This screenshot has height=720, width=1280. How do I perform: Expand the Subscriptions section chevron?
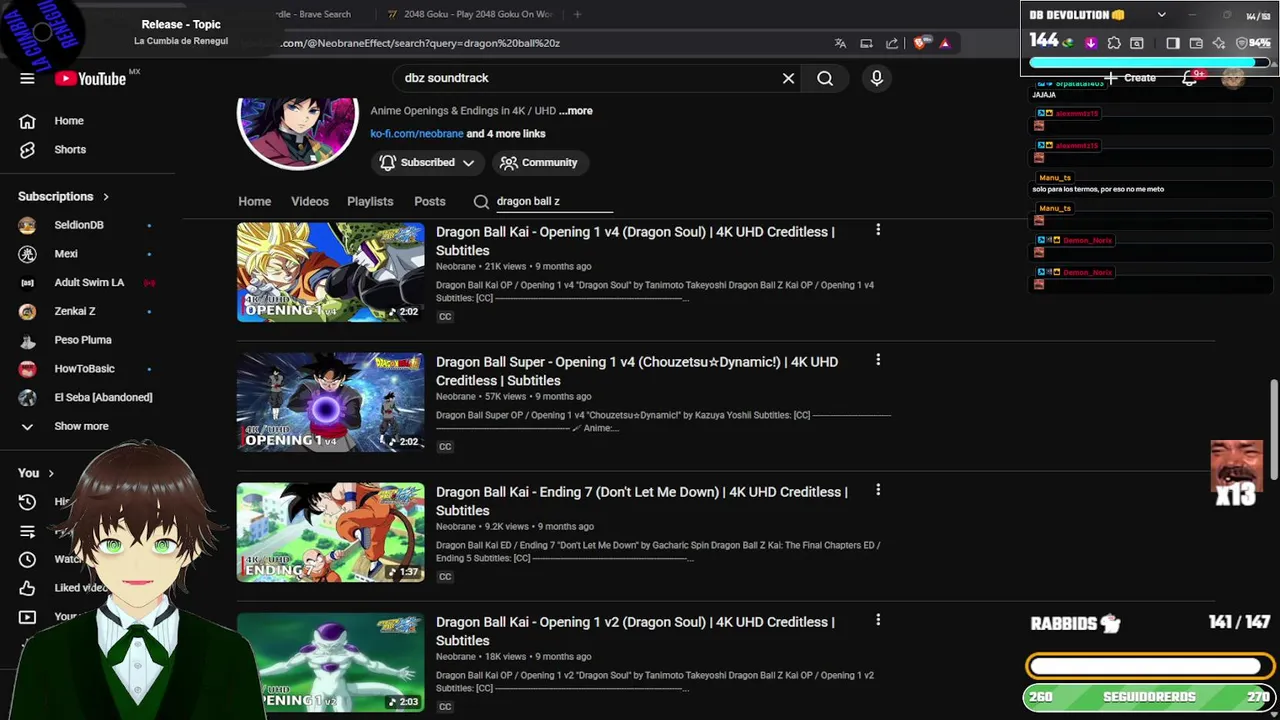[x=105, y=197]
